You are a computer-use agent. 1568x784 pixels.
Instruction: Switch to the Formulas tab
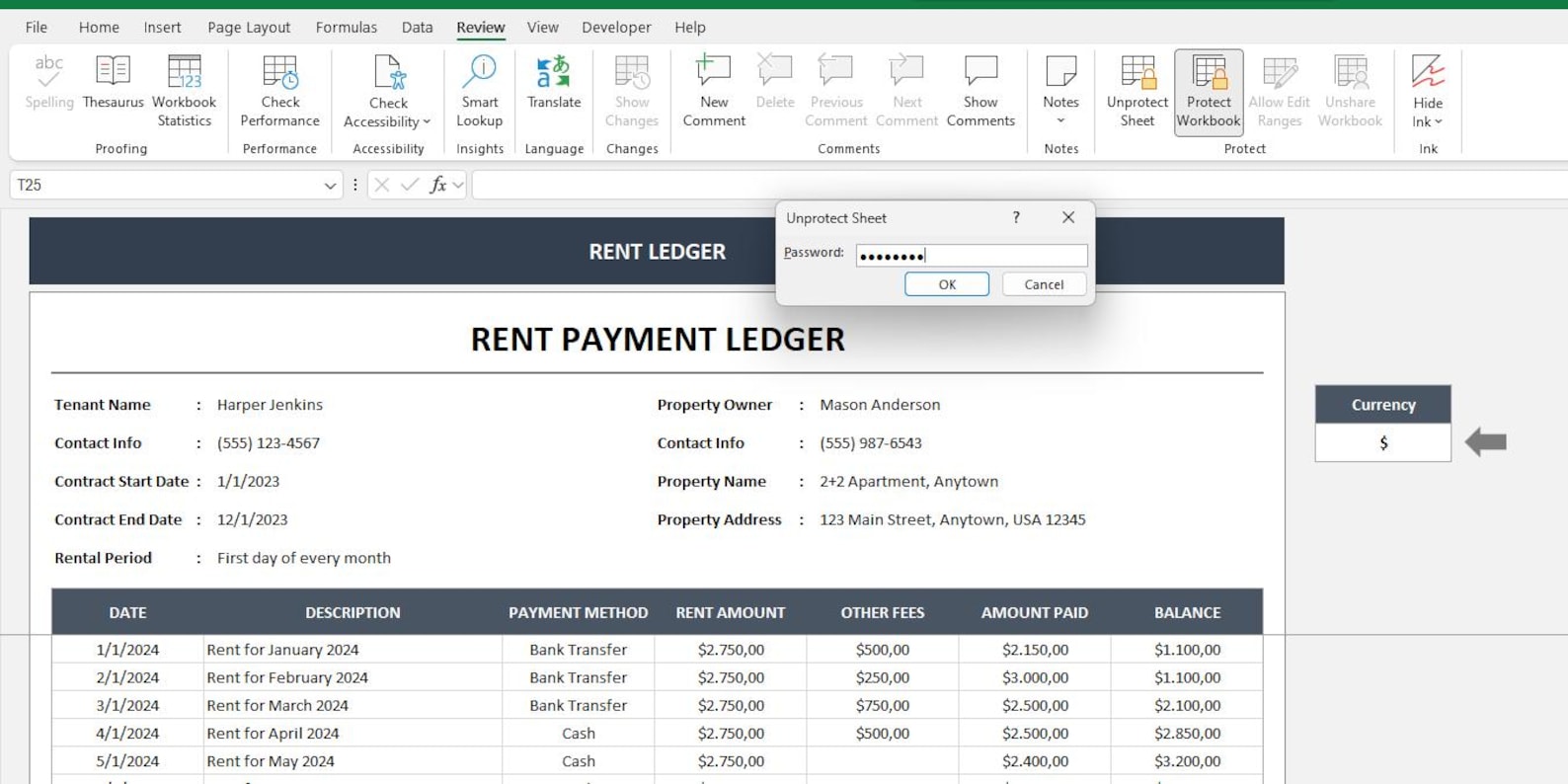click(347, 28)
